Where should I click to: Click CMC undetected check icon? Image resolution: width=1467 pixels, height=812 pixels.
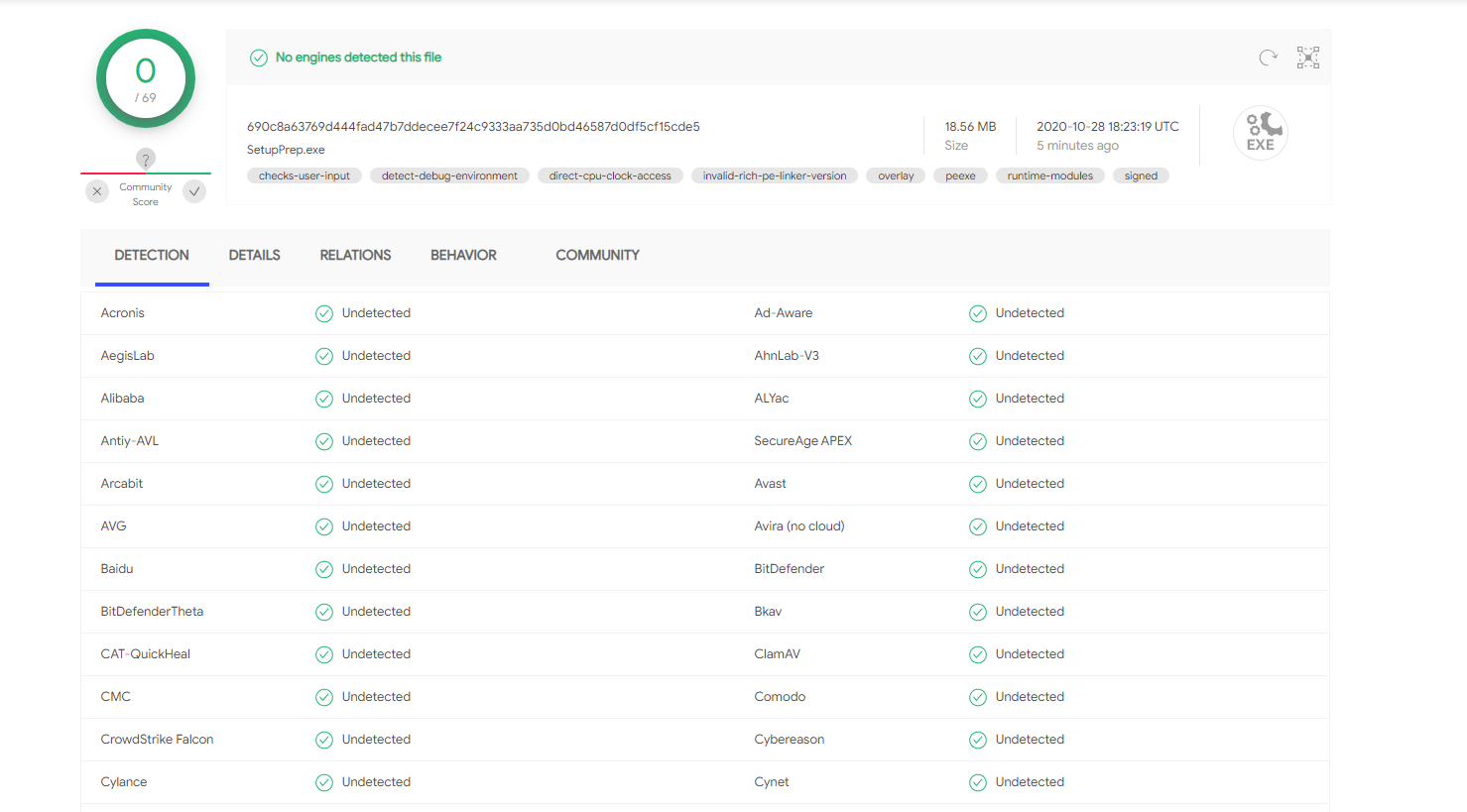tap(324, 697)
